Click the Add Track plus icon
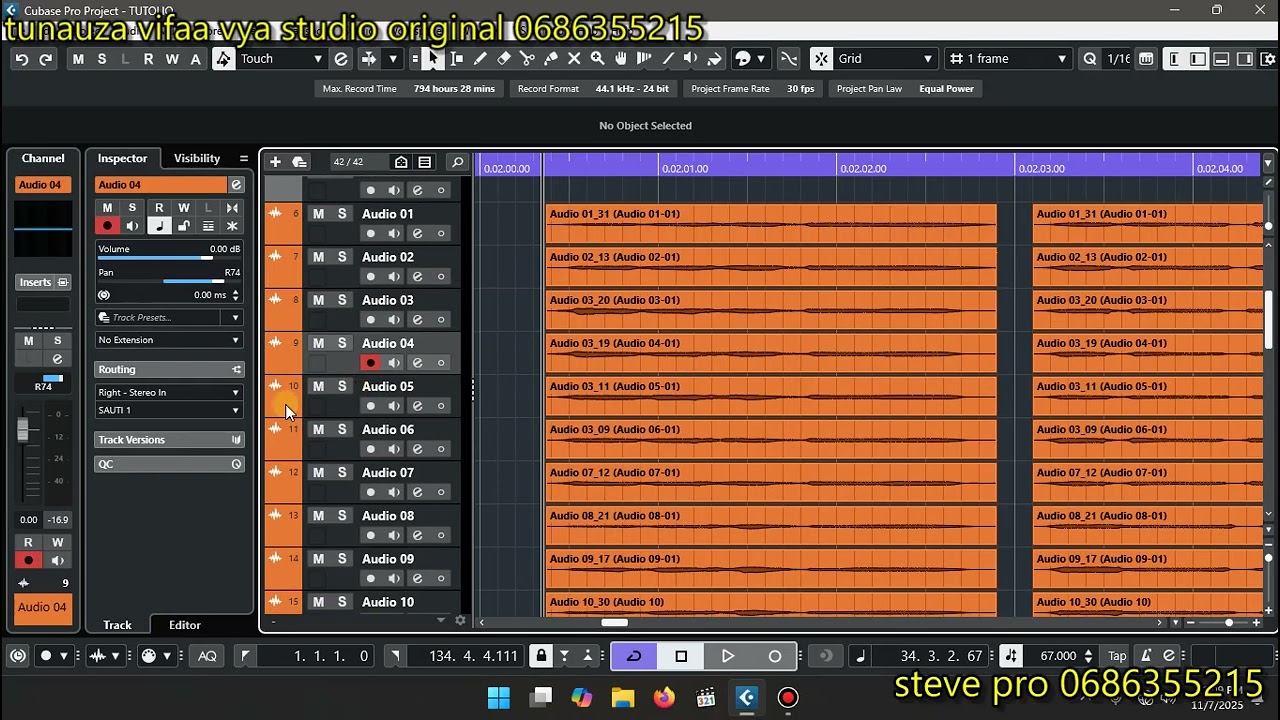Image resolution: width=1280 pixels, height=720 pixels. point(275,162)
